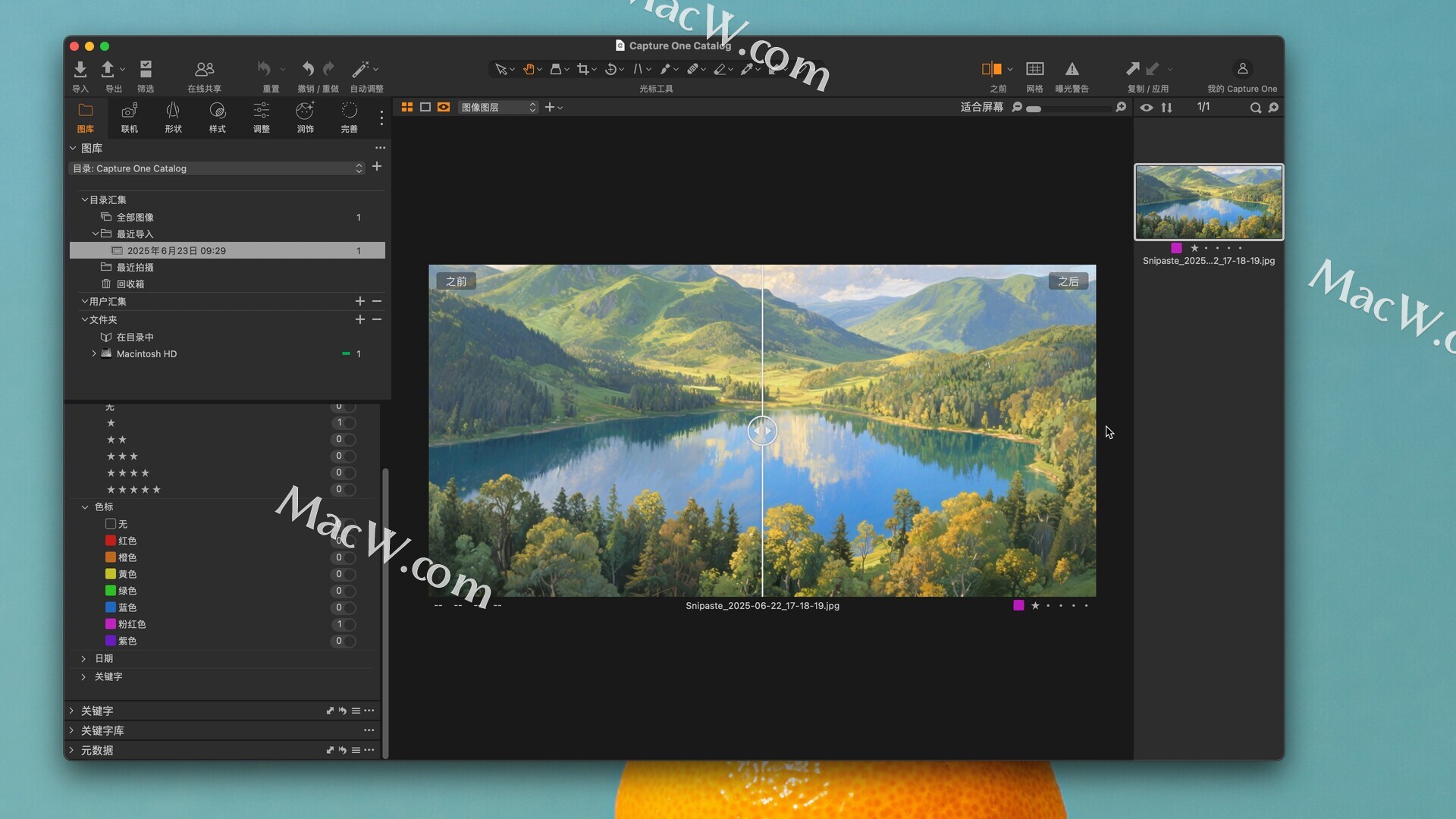Click the Export (导出) icon
This screenshot has height=819, width=1456.
[108, 69]
